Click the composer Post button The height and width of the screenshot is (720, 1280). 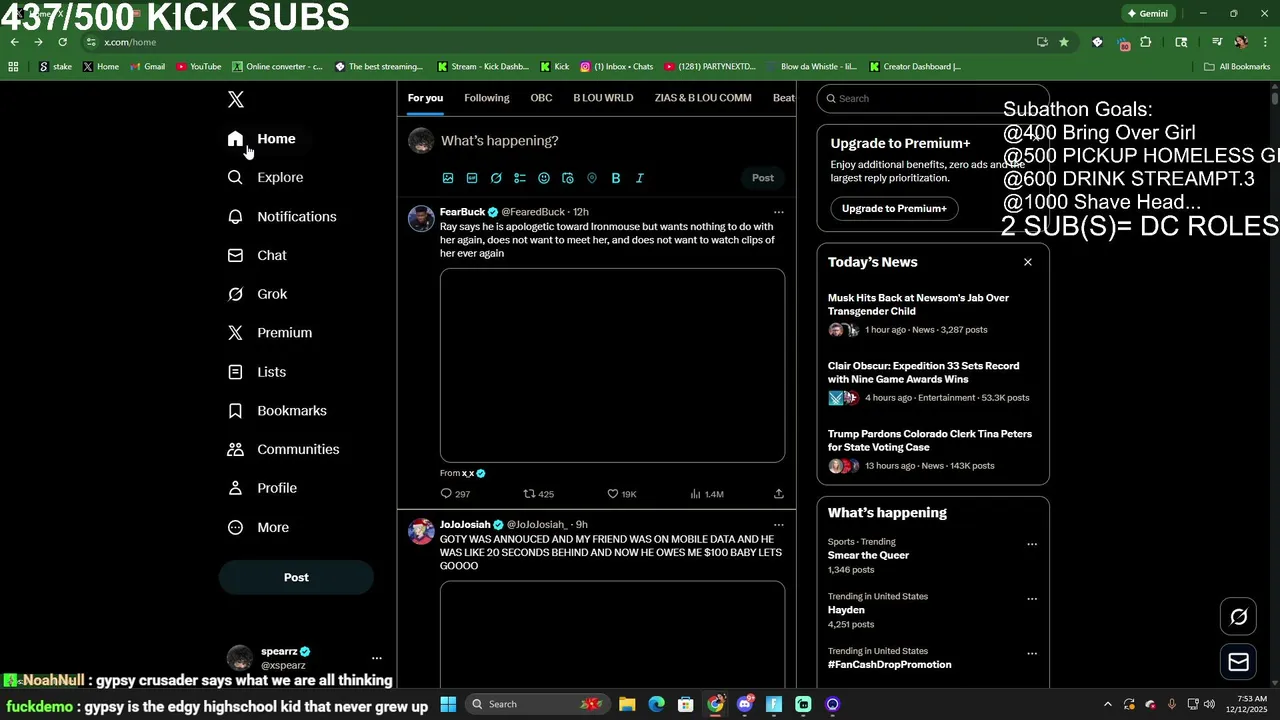[x=763, y=178]
